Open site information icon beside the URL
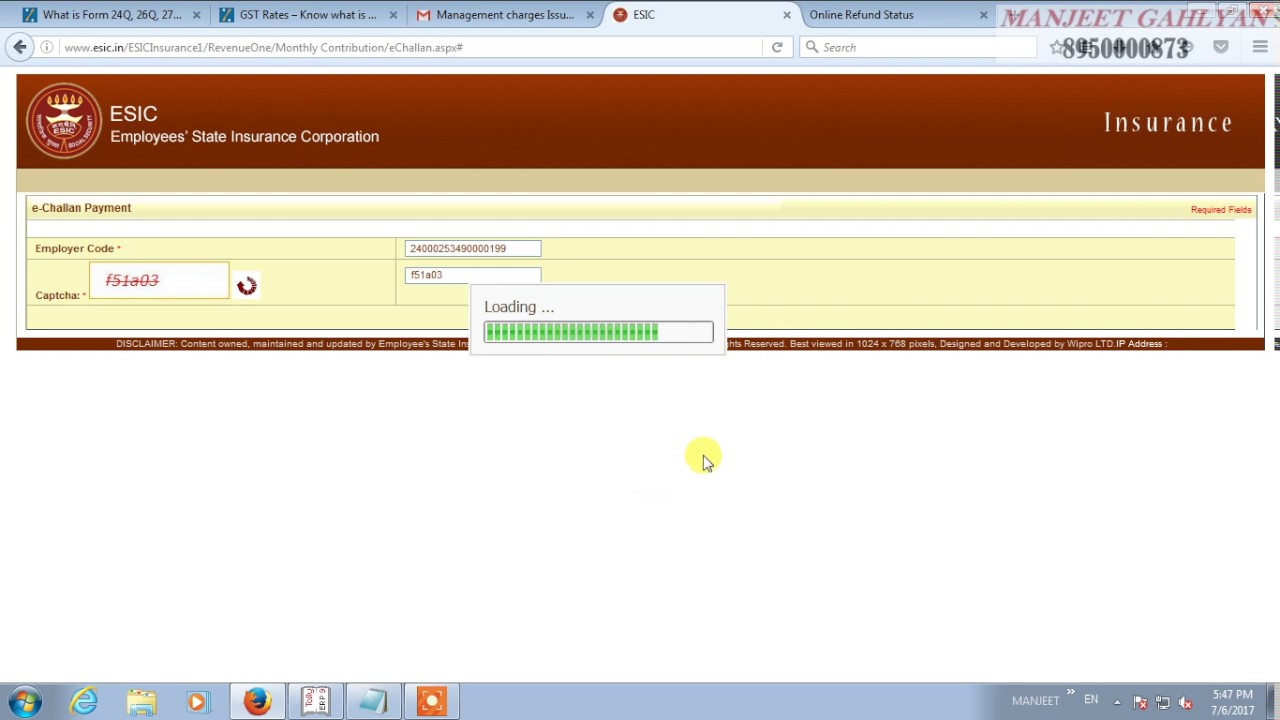The width and height of the screenshot is (1280, 720). (47, 47)
